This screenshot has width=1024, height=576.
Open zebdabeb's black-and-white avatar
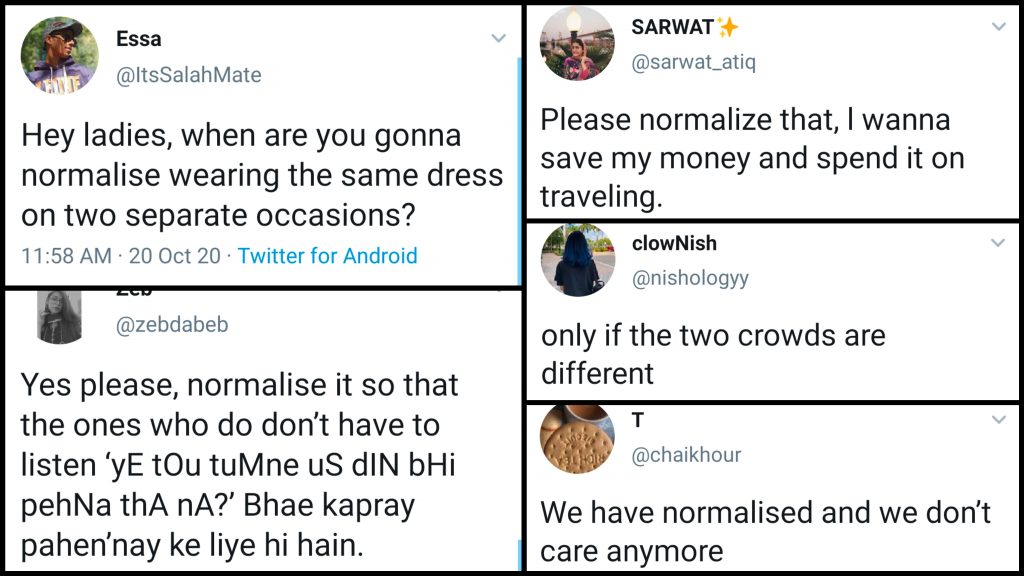tap(60, 316)
